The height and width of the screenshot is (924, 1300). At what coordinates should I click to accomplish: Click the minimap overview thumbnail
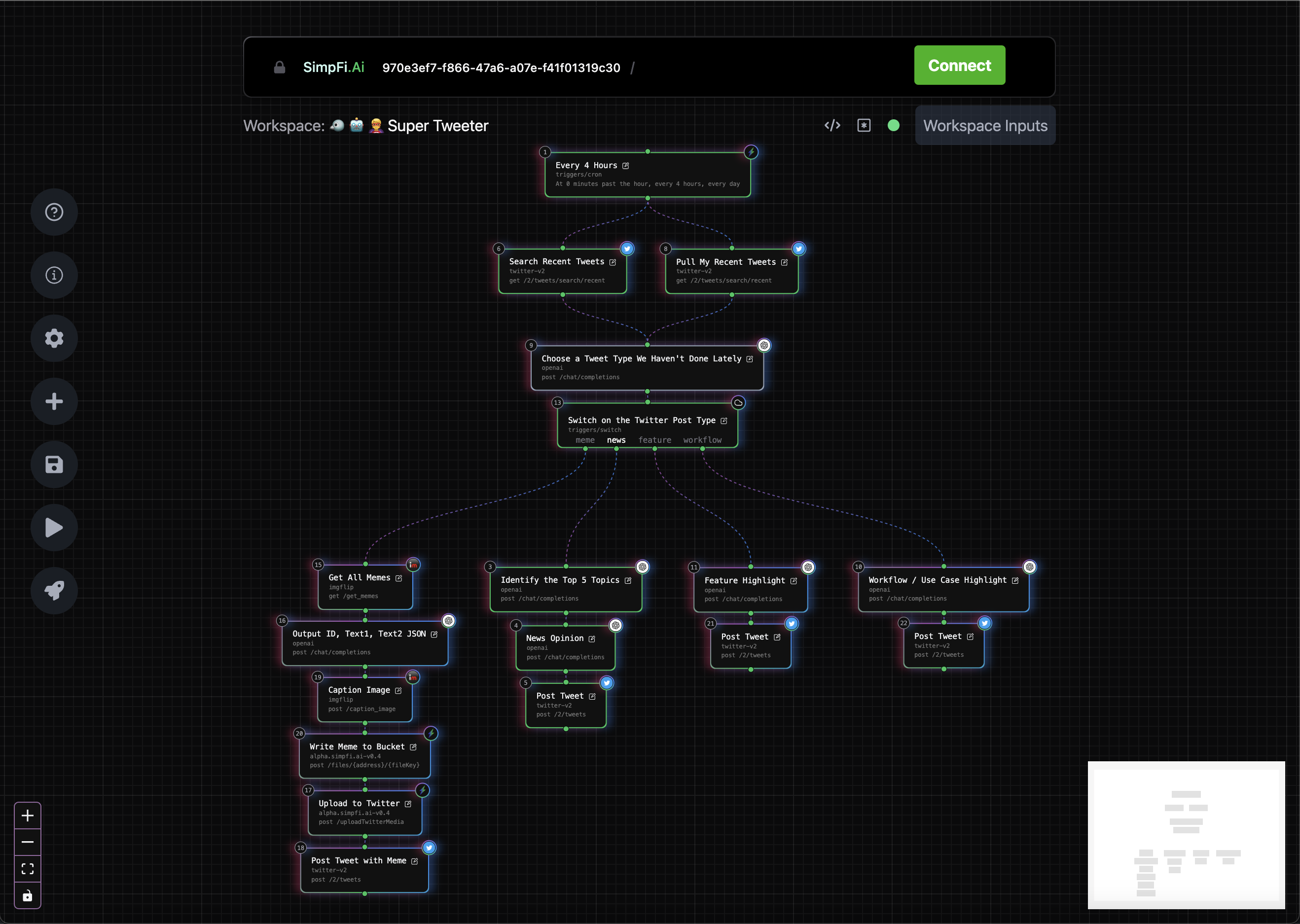pyautogui.click(x=1186, y=835)
